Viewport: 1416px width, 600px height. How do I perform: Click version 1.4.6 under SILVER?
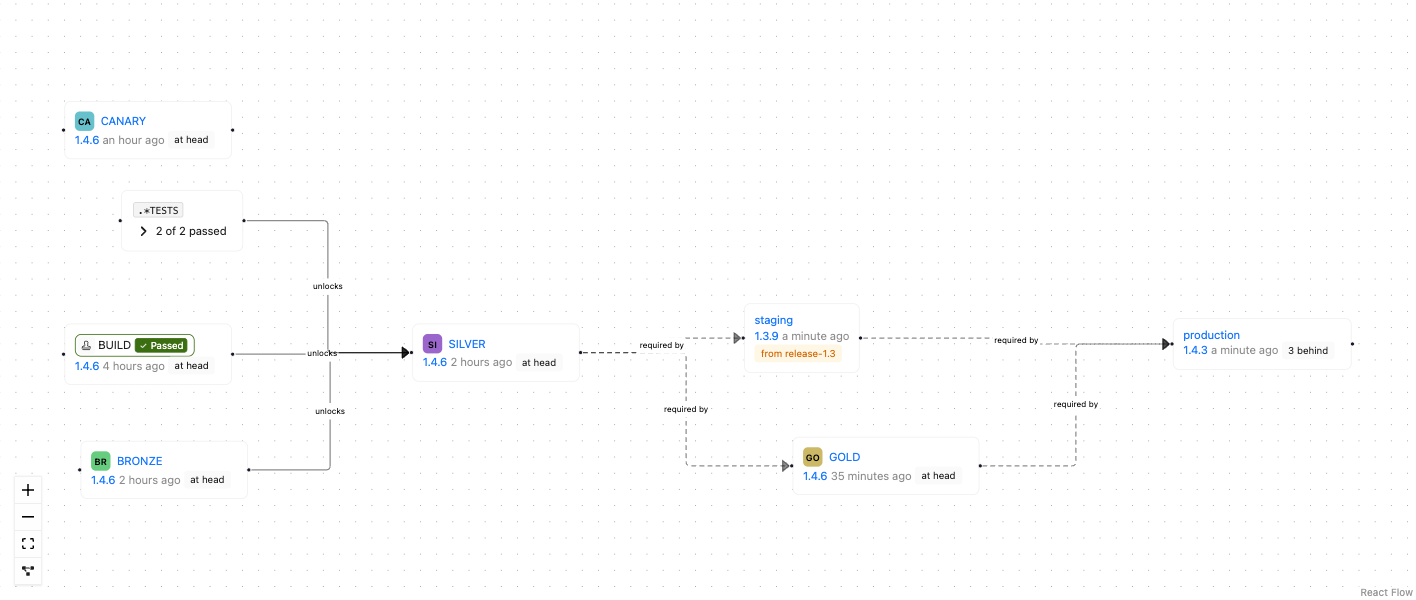(x=435, y=362)
